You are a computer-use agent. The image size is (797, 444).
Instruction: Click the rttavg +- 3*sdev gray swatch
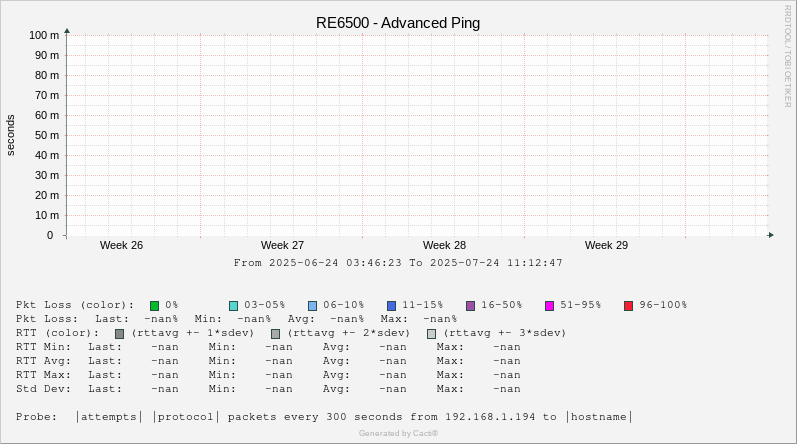432,333
